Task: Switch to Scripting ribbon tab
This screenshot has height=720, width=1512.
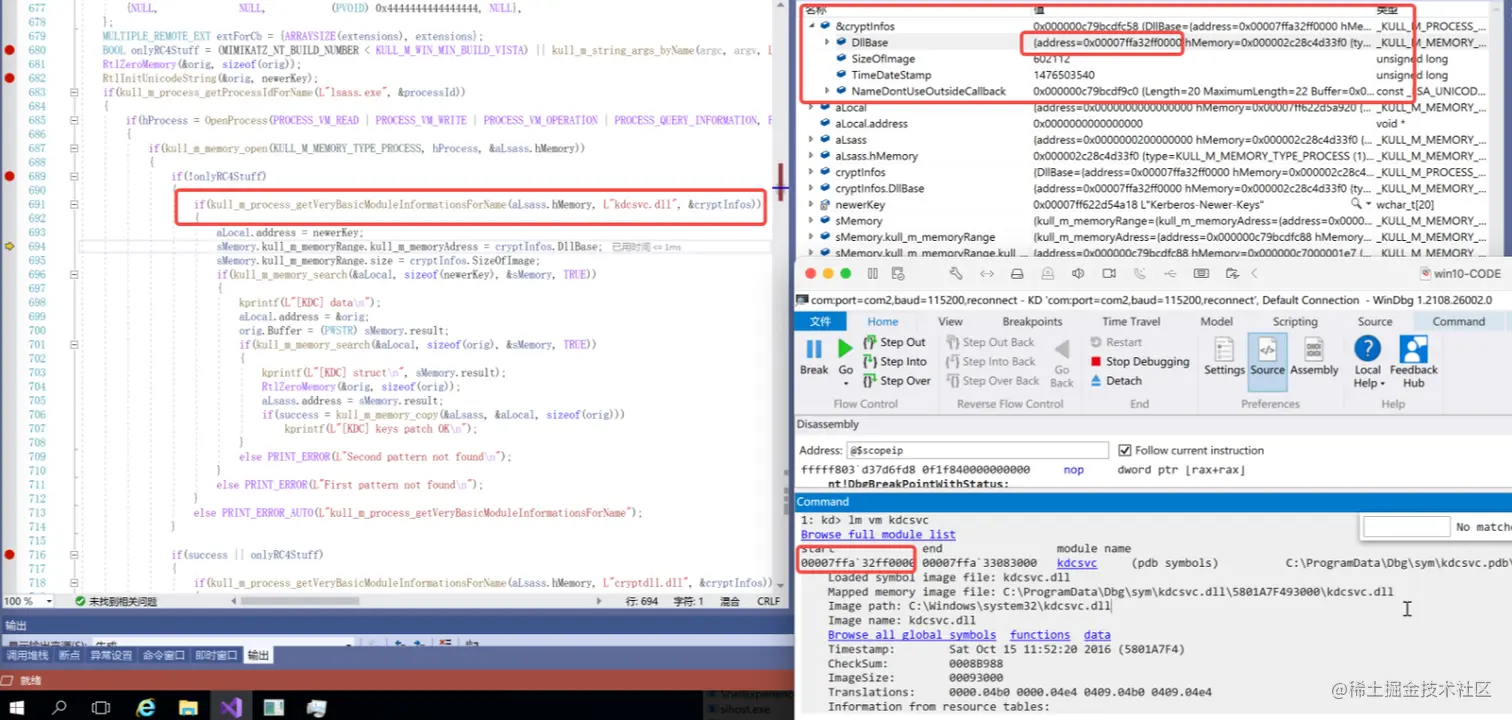Action: [1295, 322]
